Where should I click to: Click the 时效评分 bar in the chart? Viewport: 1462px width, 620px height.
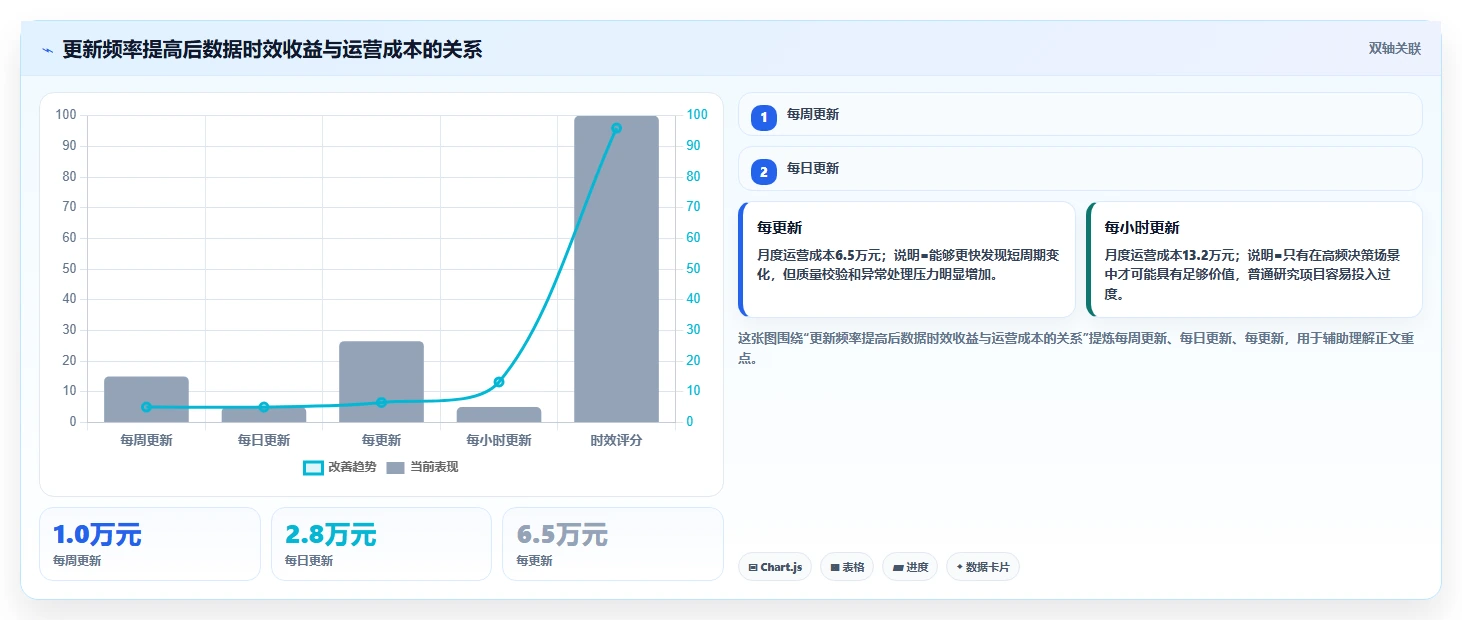tap(616, 269)
